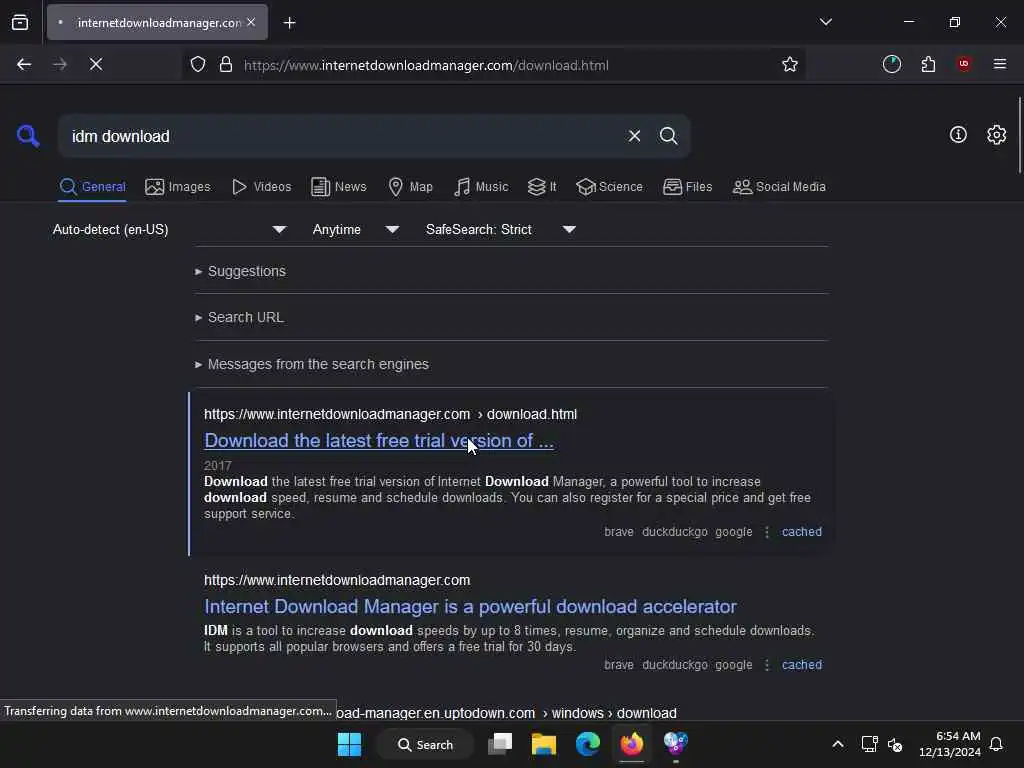This screenshot has height=768, width=1024.
Task: Click the '2017' date text
Action: point(217,466)
